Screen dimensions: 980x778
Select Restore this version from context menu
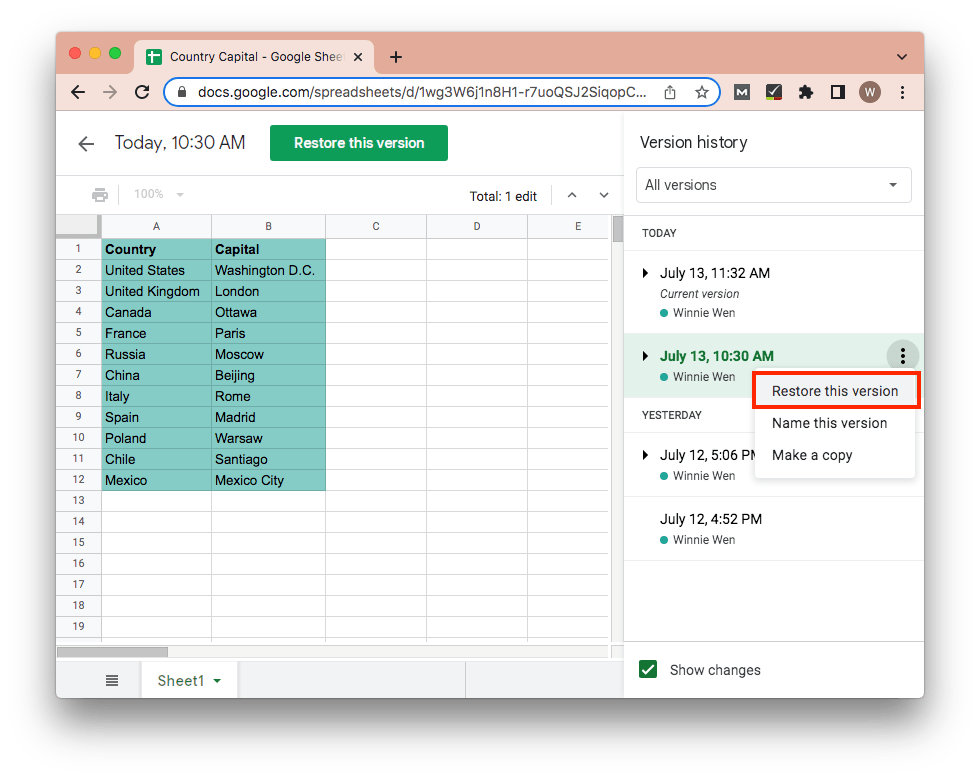pos(835,391)
